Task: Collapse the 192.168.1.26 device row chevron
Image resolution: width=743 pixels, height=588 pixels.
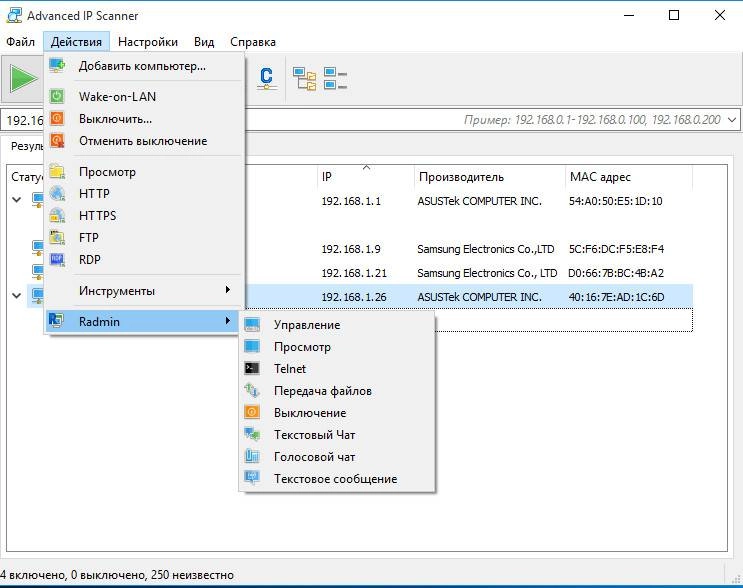Action: [17, 296]
